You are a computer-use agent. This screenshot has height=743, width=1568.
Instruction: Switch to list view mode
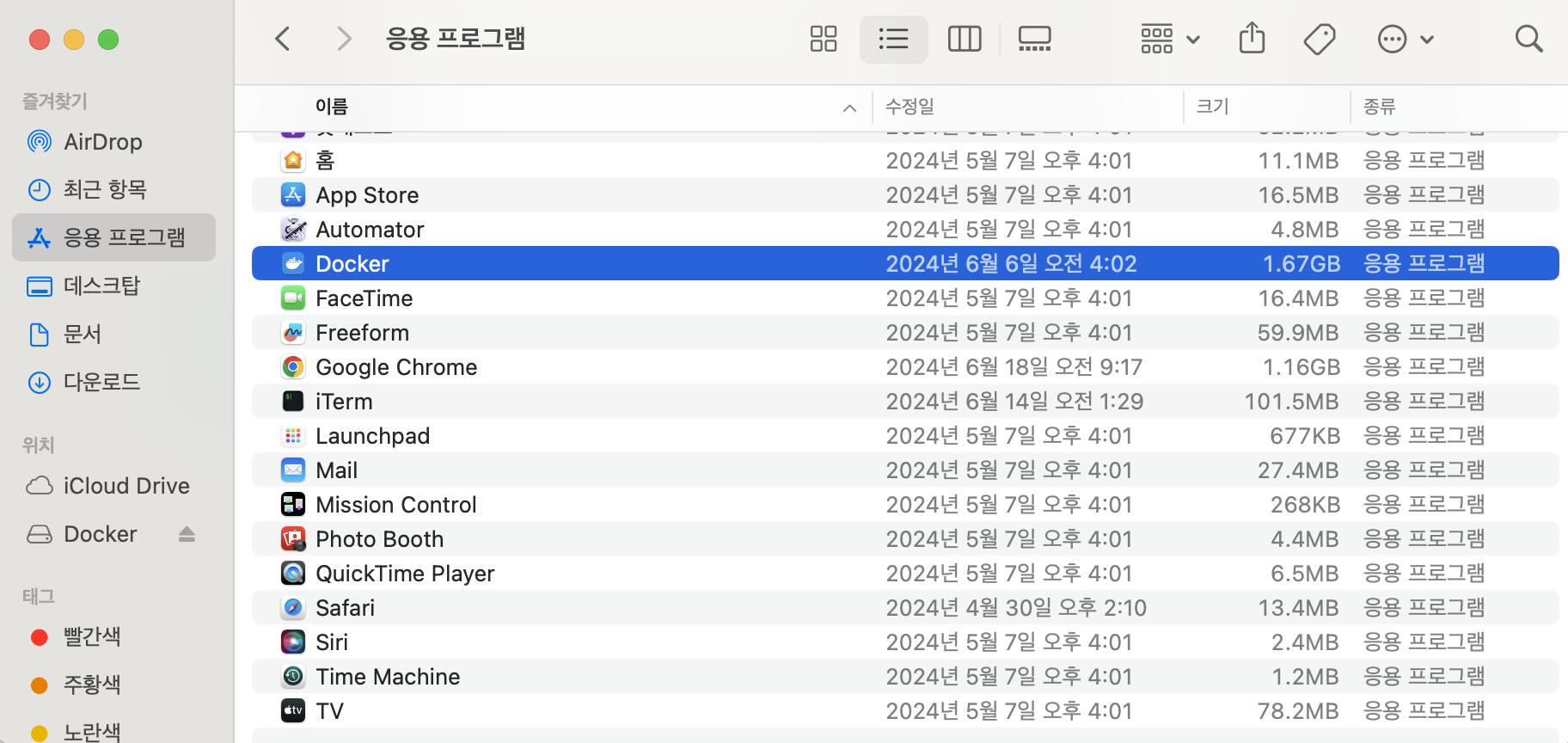[x=894, y=39]
